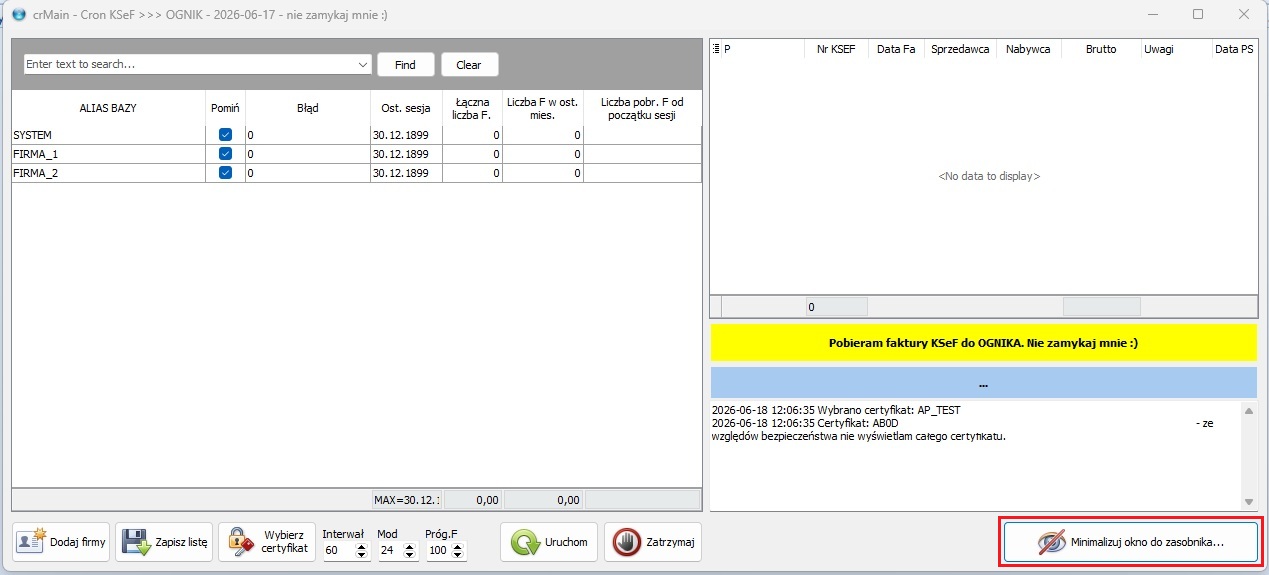This screenshot has height=575, width=1269.
Task: Open the search box dropdown arrow
Action: click(363, 64)
